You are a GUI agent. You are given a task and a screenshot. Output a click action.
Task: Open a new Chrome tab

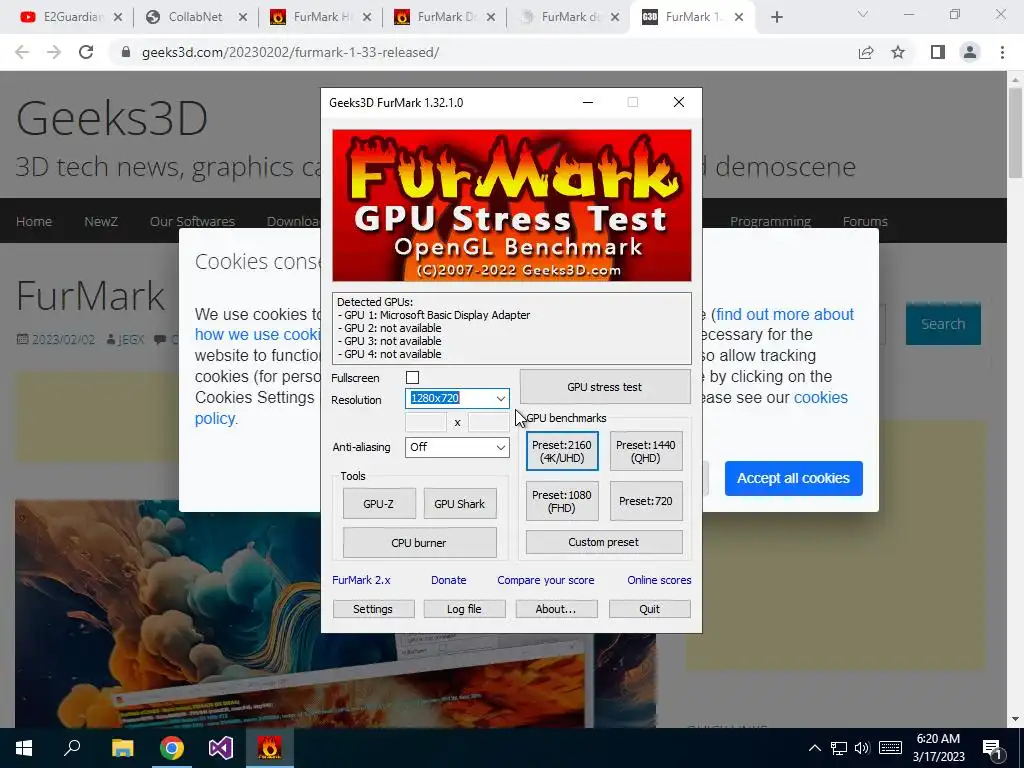click(776, 18)
